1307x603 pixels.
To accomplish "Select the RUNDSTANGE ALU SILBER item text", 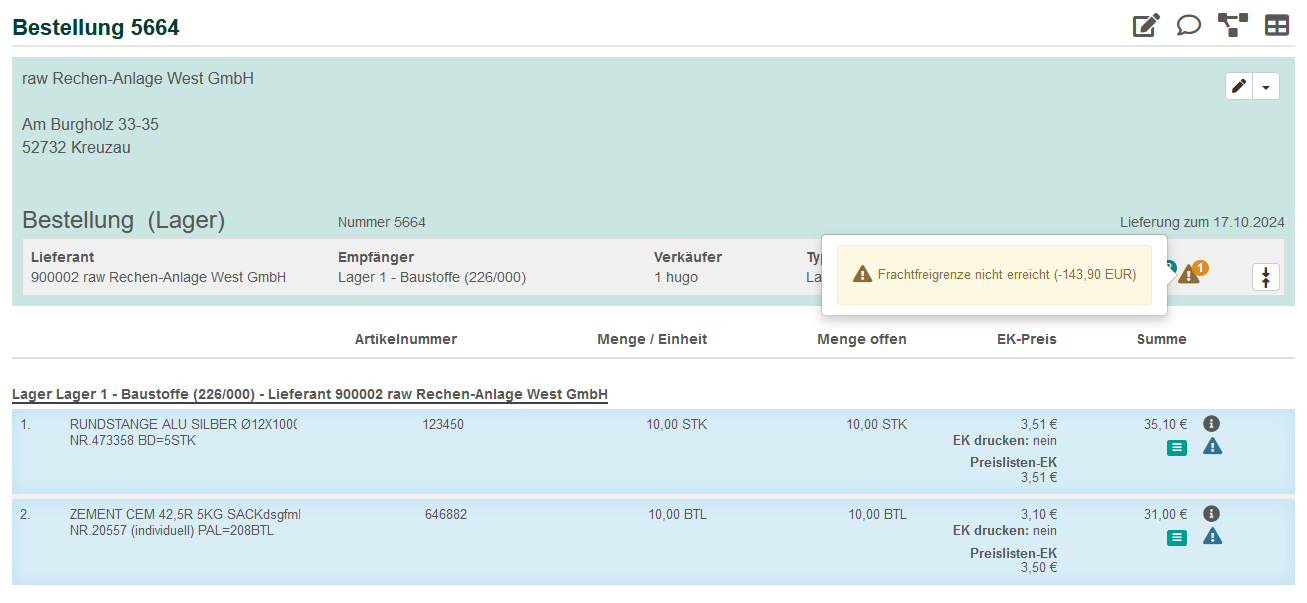I will point(183,424).
